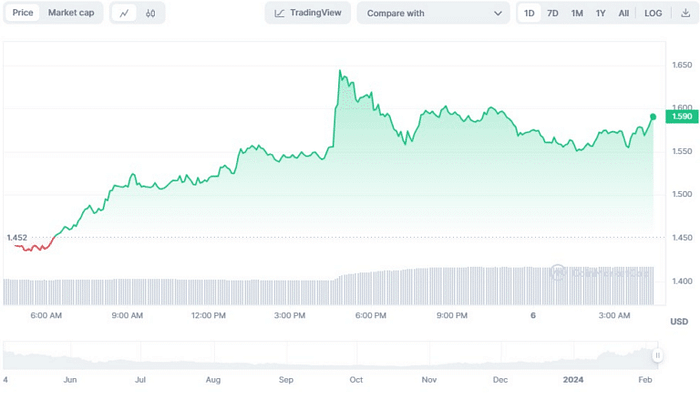Click the range slider handle near Feb
The height and width of the screenshot is (398, 700).
pos(657,356)
